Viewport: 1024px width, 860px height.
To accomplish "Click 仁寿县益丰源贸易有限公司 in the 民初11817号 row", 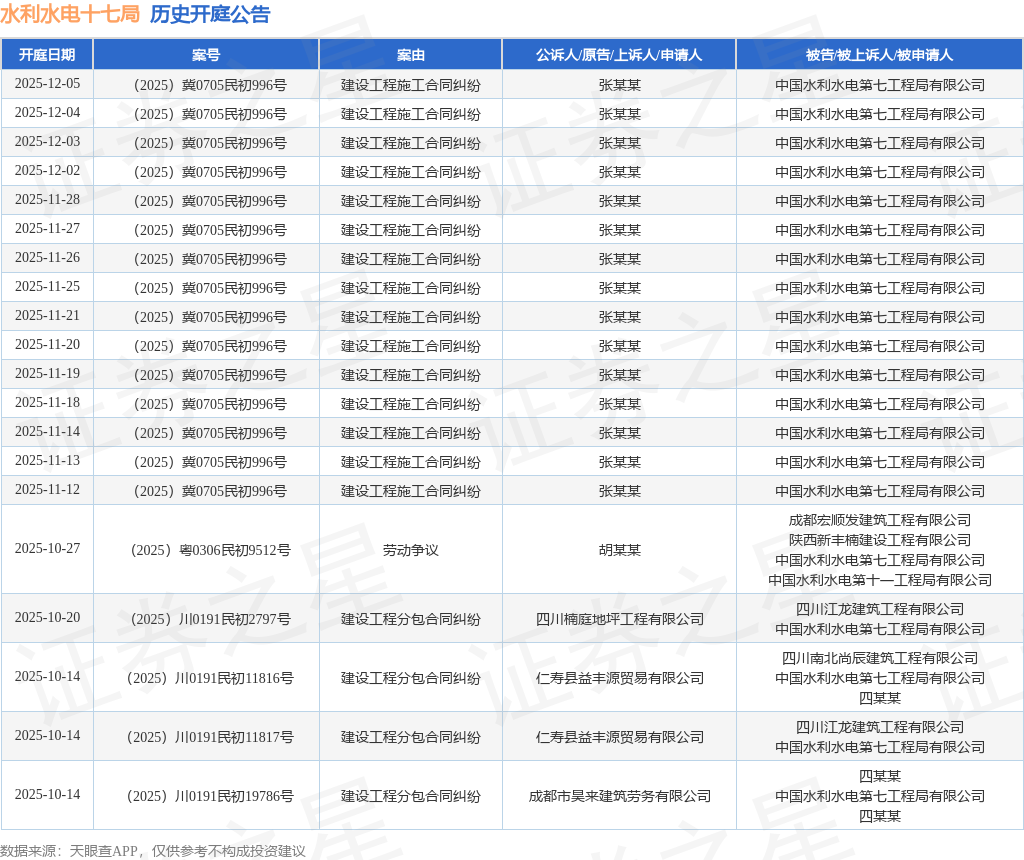I will (x=620, y=737).
